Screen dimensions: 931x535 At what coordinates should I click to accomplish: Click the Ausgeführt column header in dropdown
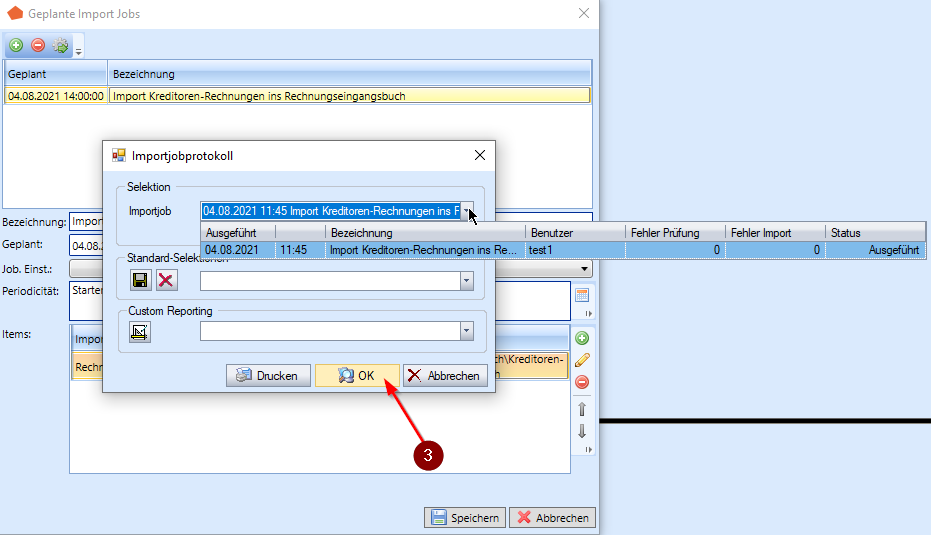point(238,233)
